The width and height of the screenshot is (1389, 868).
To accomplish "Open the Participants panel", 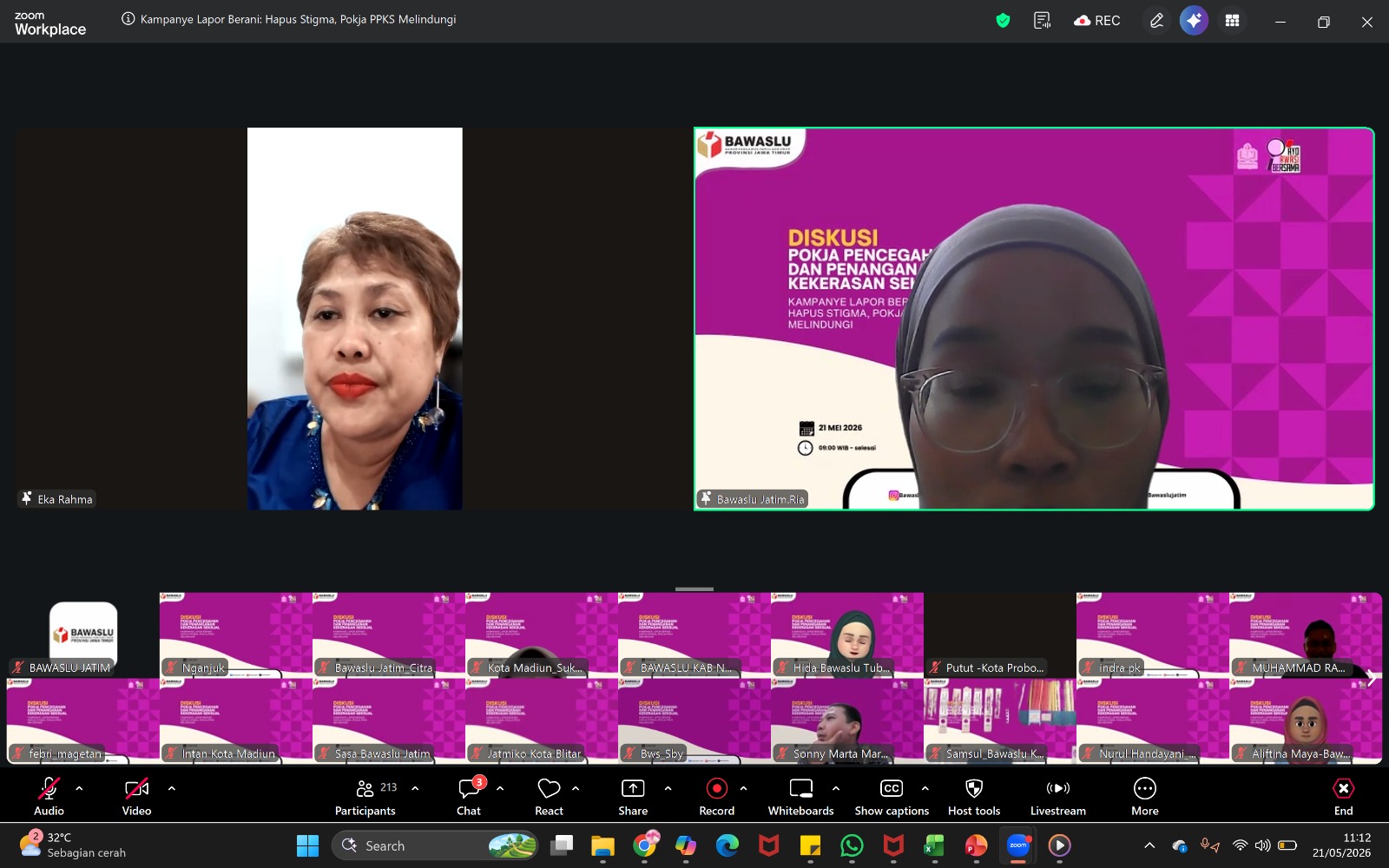I will pyautogui.click(x=365, y=797).
